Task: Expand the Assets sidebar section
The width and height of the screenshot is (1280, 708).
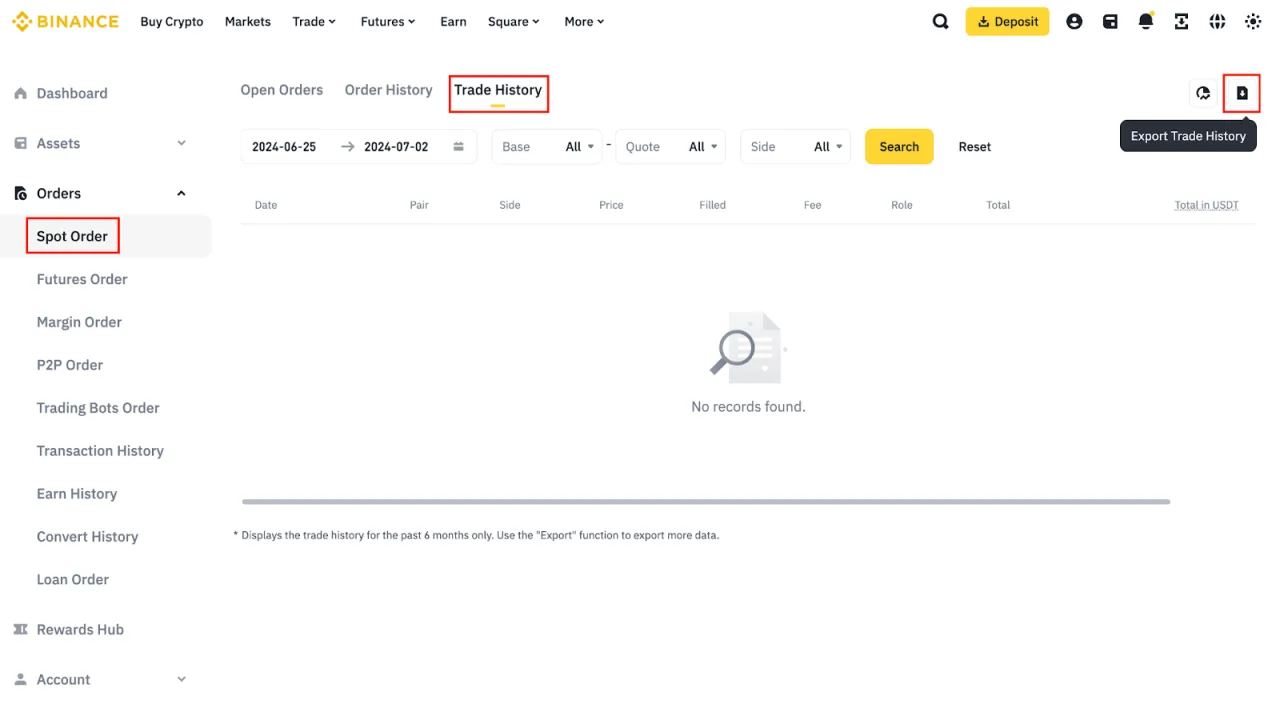Action: 181,144
